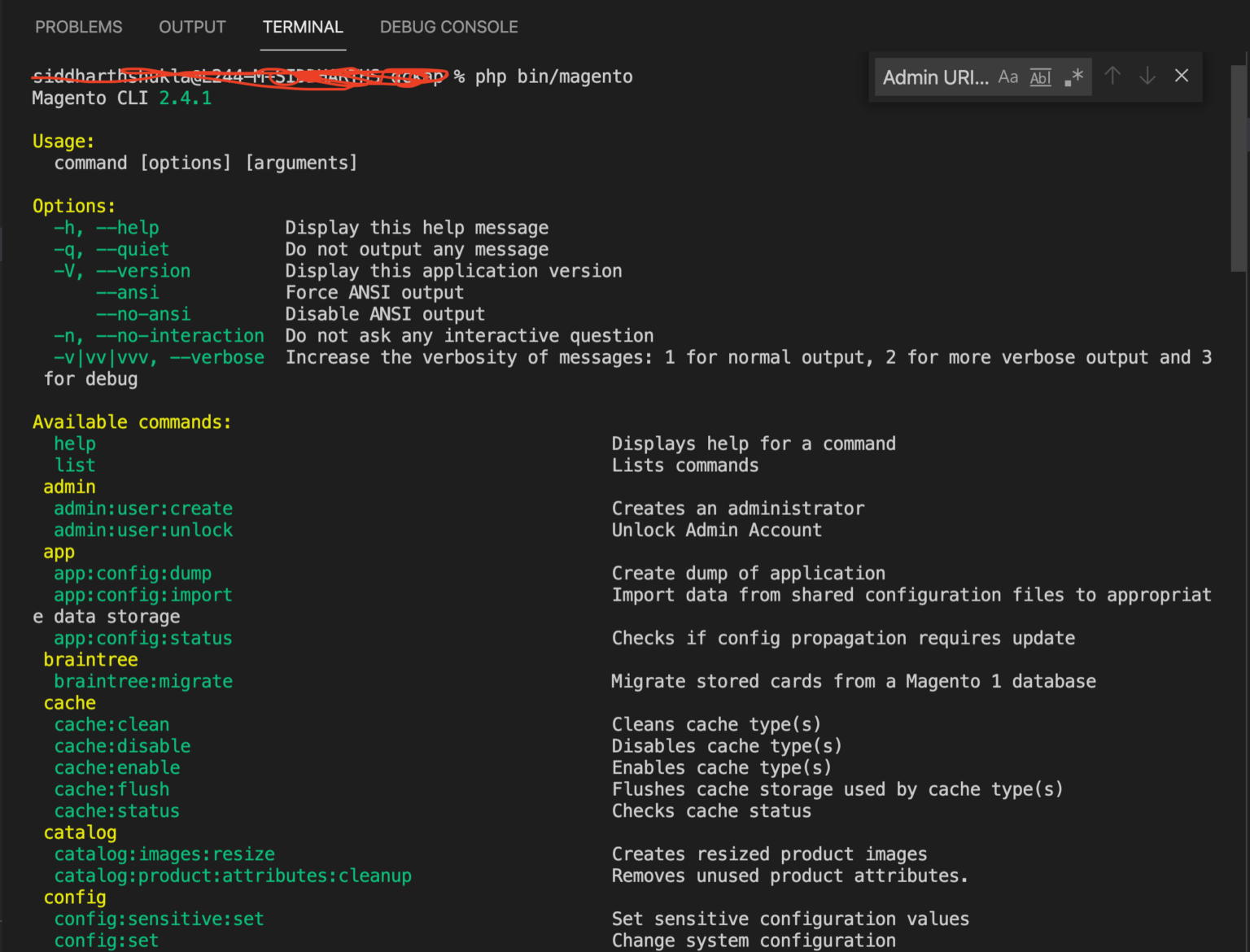Click the 'help' command
This screenshot has height=952, width=1250.
tap(75, 443)
